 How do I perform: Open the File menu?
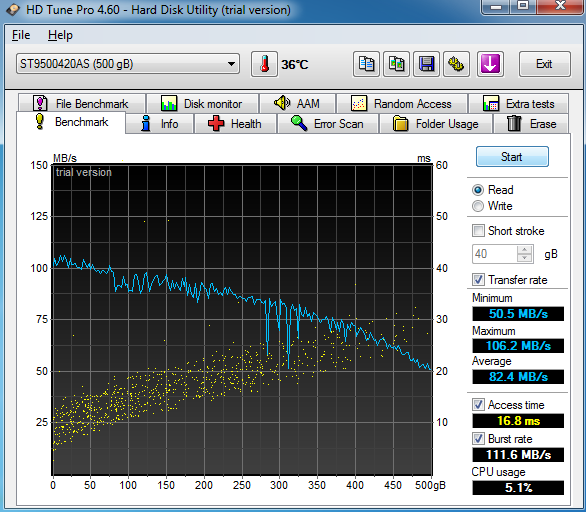click(x=21, y=35)
